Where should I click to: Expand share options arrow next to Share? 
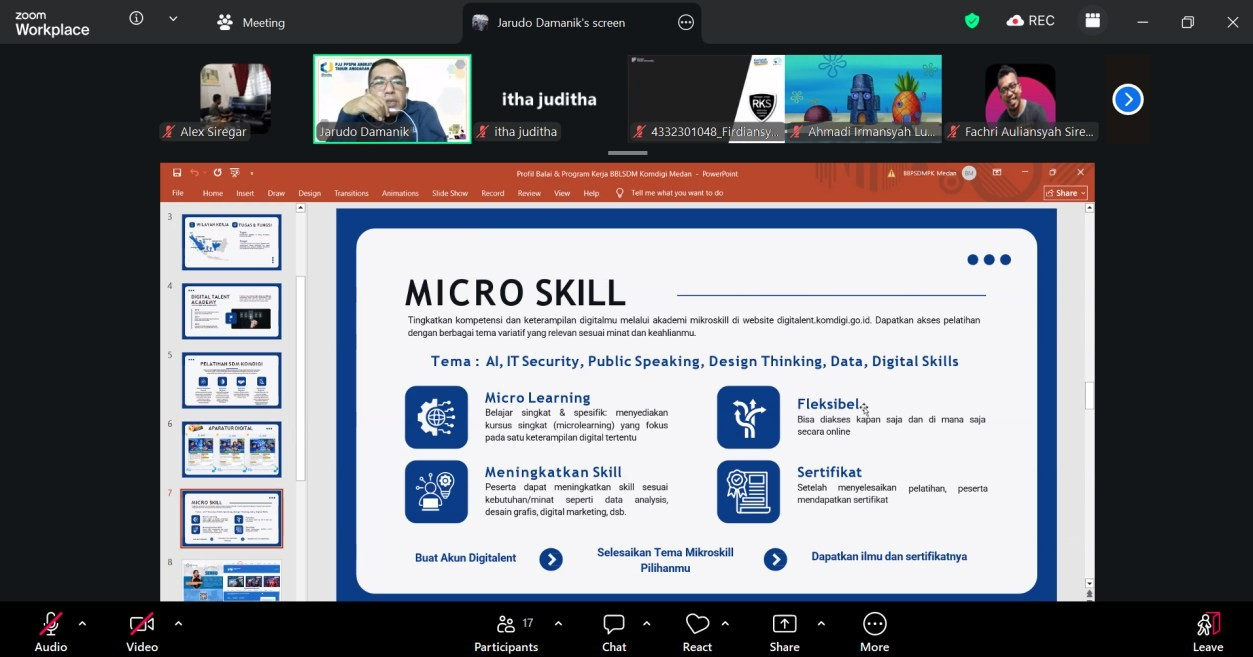pos(821,623)
